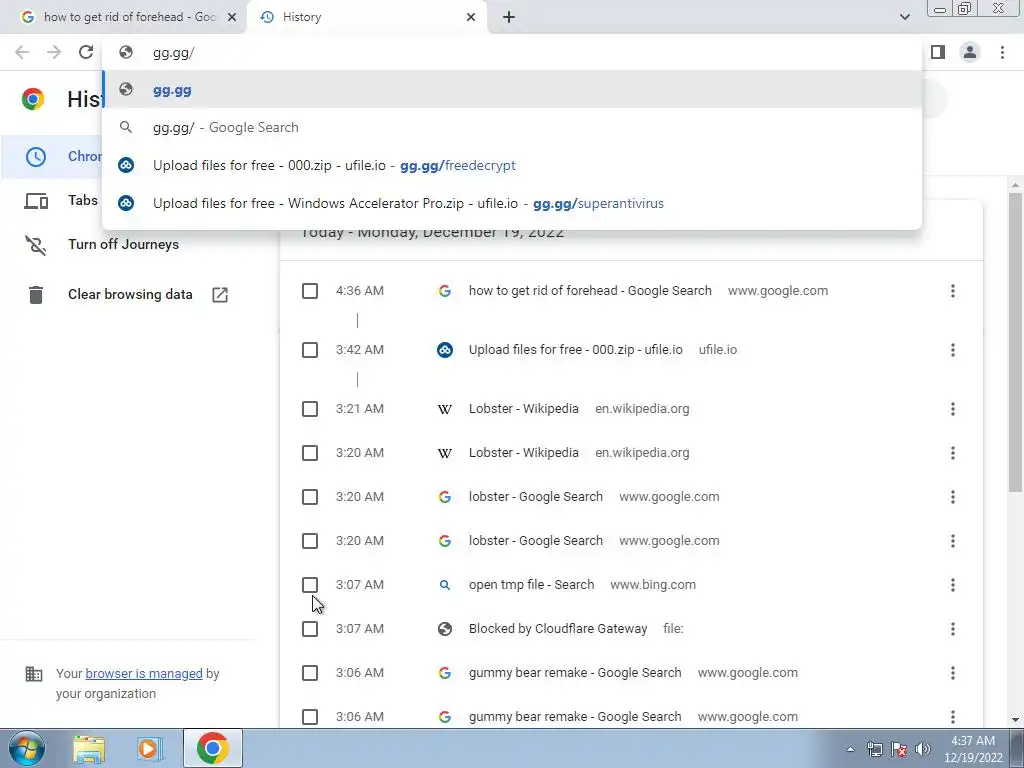The image size is (1024, 768).
Task: Click the Chrome logo on History page
Action: pos(33,99)
